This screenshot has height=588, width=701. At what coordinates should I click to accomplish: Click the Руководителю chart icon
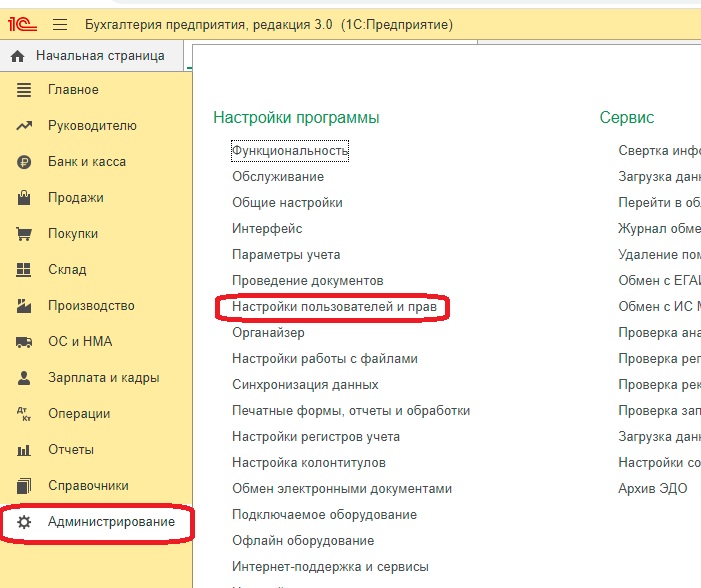[25, 126]
